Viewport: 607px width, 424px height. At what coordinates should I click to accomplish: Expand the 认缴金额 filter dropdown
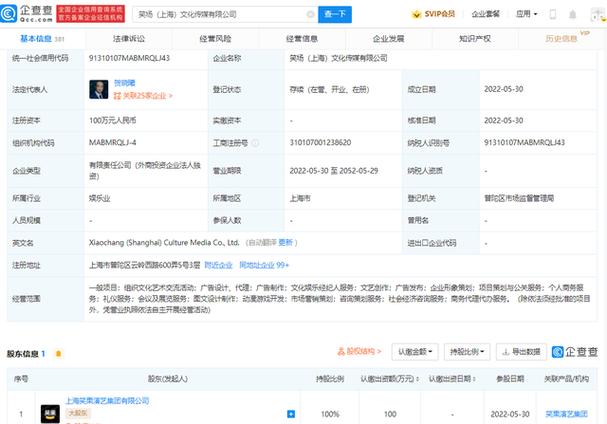[x=415, y=352]
